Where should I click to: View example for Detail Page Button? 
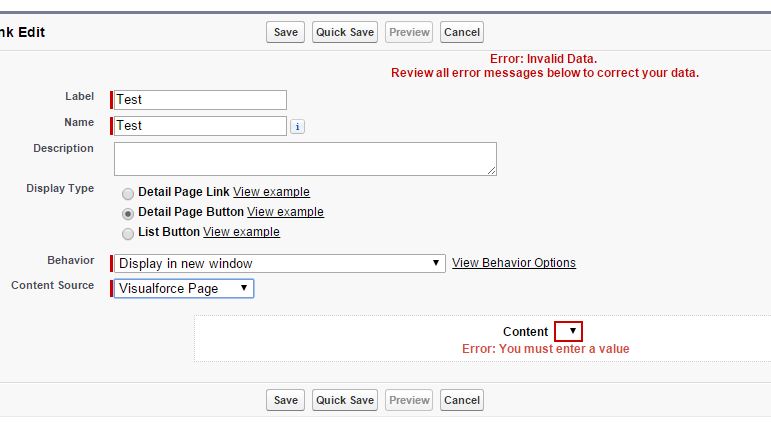285,212
